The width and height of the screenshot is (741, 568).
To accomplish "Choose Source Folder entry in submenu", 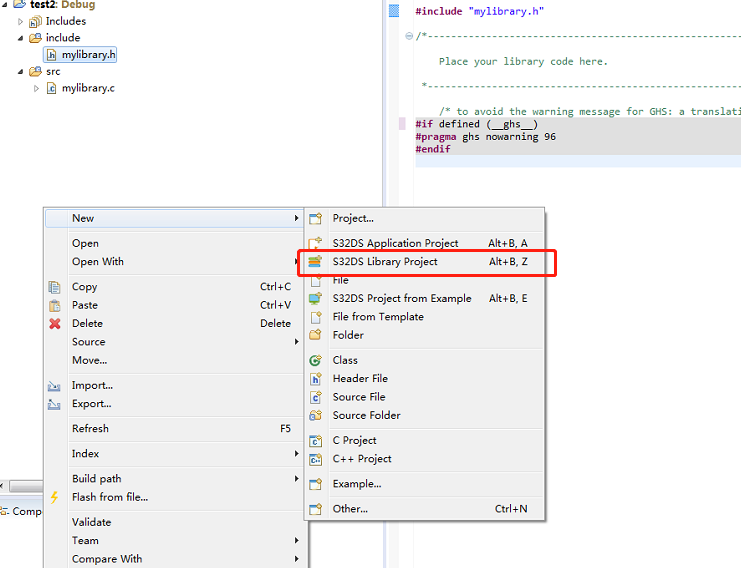I will click(x=424, y=415).
